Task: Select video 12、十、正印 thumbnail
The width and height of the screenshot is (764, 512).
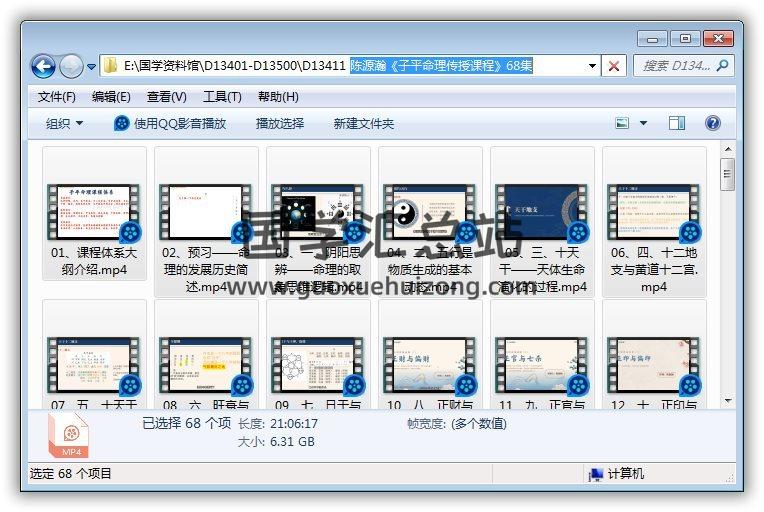Action: [654, 365]
